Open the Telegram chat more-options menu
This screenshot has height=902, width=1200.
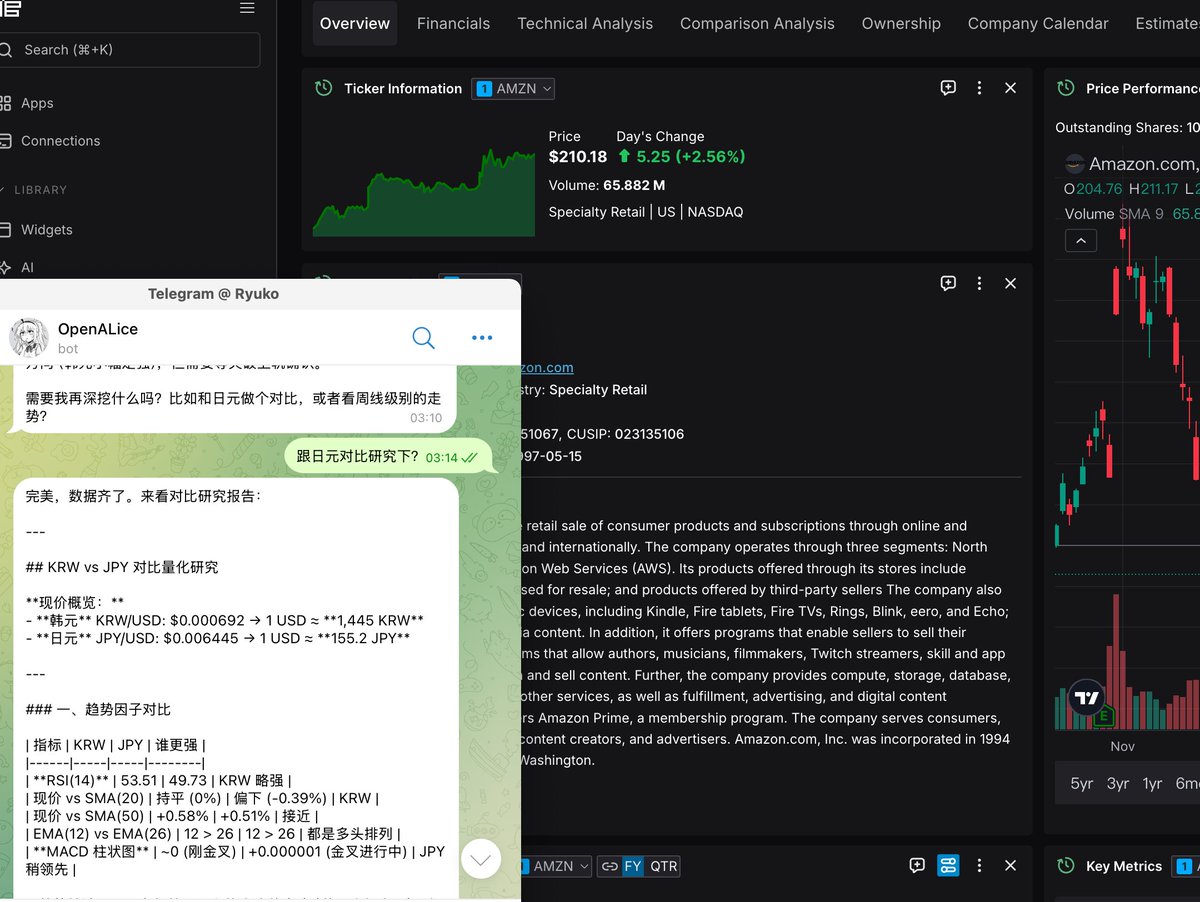pos(482,338)
